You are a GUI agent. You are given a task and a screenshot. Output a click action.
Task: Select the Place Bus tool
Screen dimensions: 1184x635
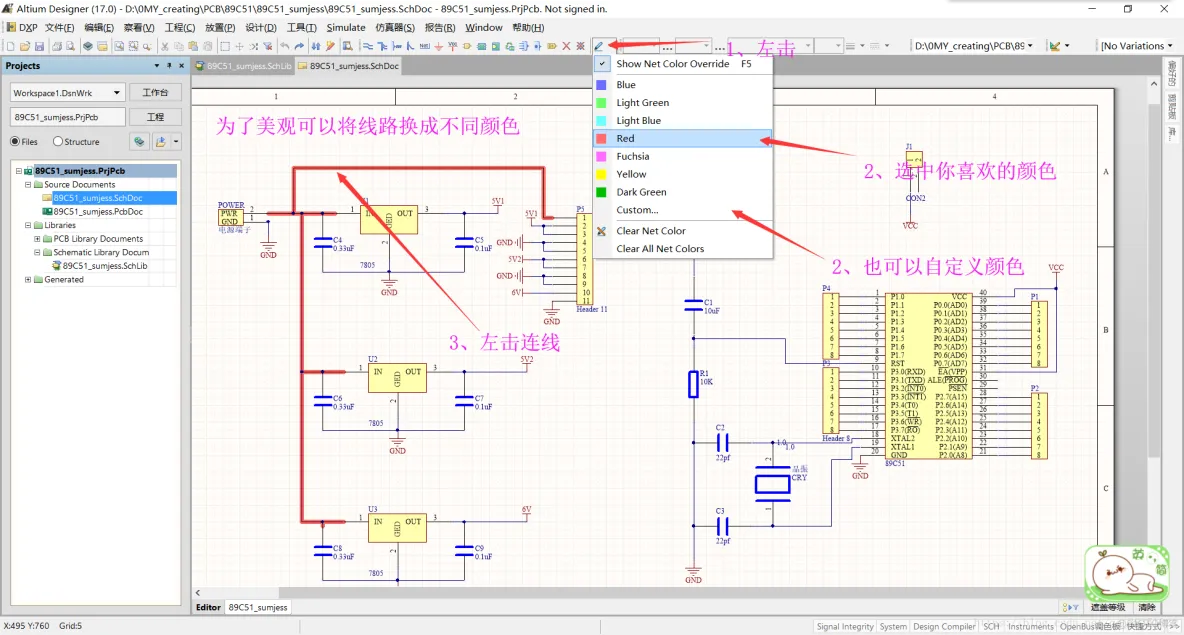coord(382,46)
